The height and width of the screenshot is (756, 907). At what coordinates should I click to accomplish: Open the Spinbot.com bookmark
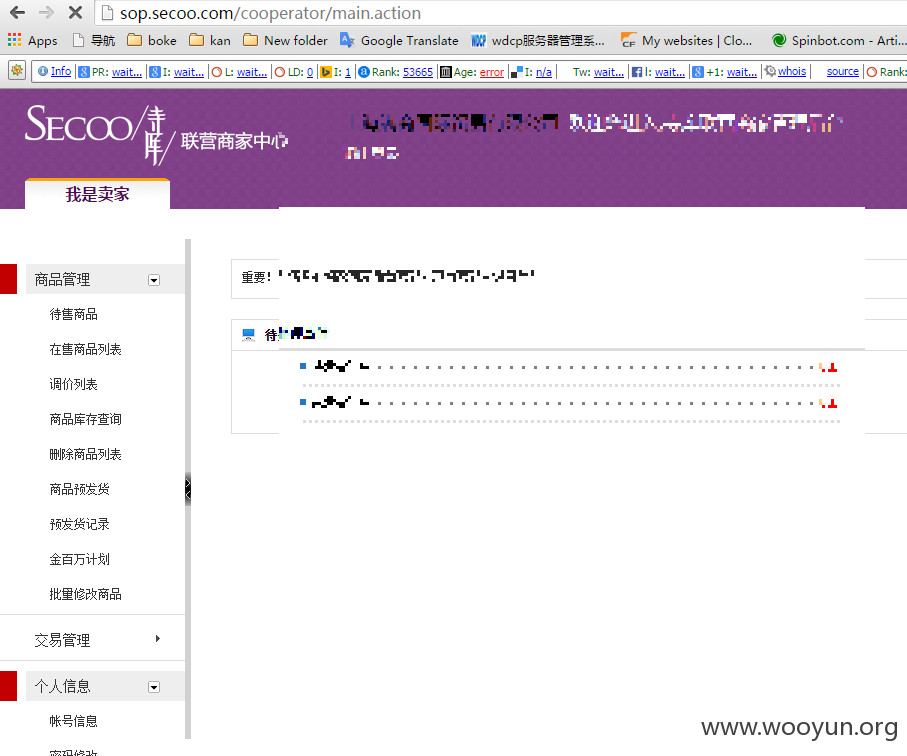[x=839, y=40]
